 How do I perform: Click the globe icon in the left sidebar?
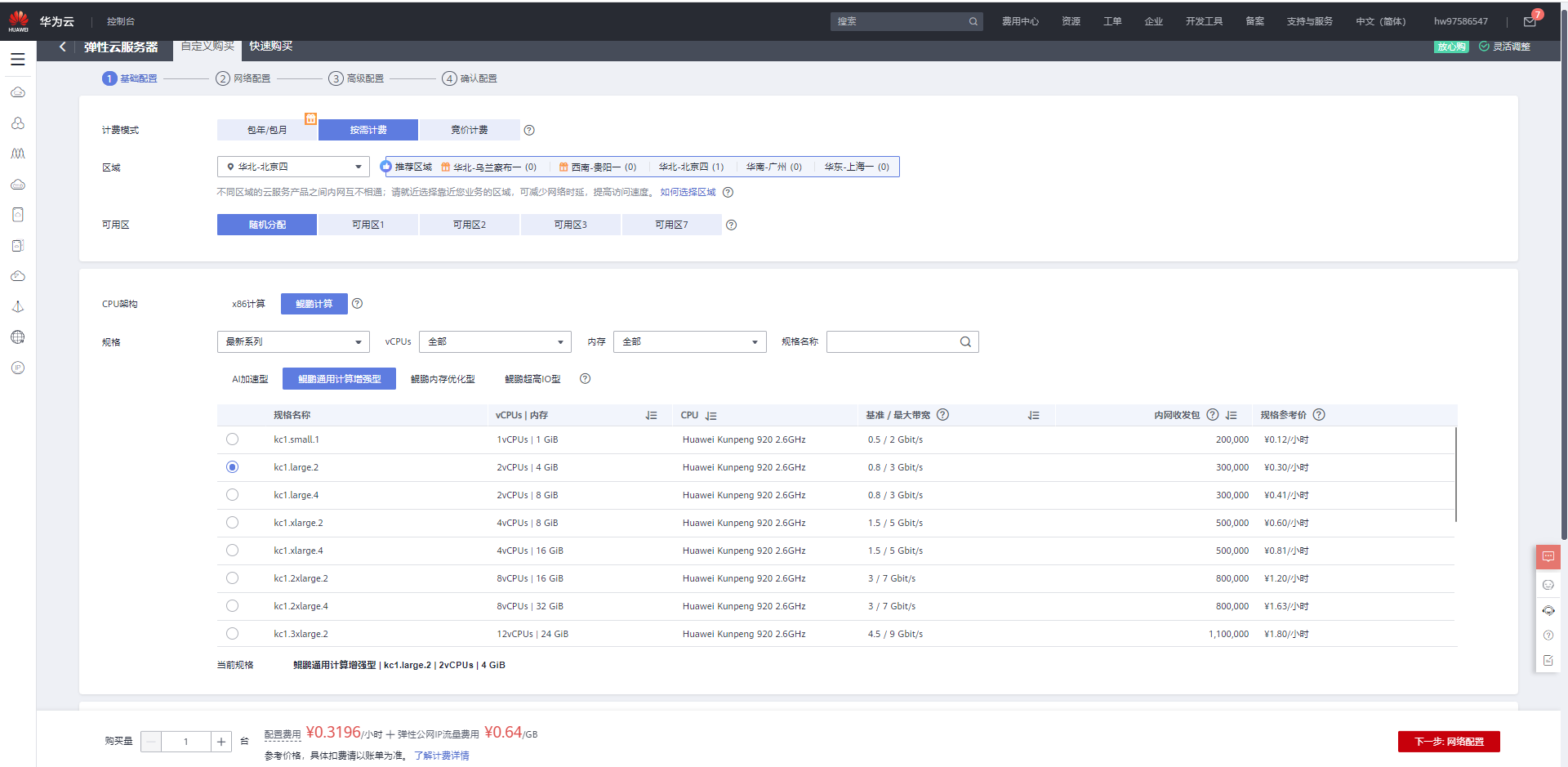coord(18,337)
